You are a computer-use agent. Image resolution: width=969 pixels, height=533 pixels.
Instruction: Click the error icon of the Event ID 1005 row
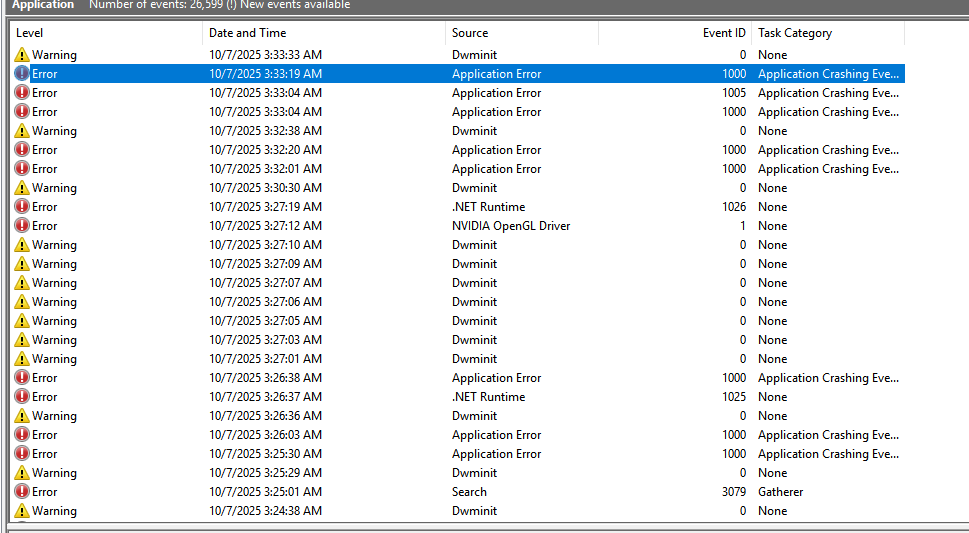click(22, 93)
